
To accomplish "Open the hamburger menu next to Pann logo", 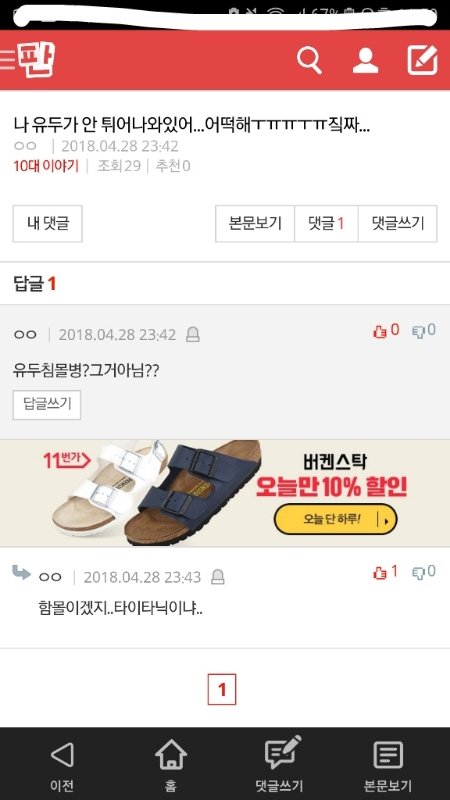I will (x=8, y=60).
